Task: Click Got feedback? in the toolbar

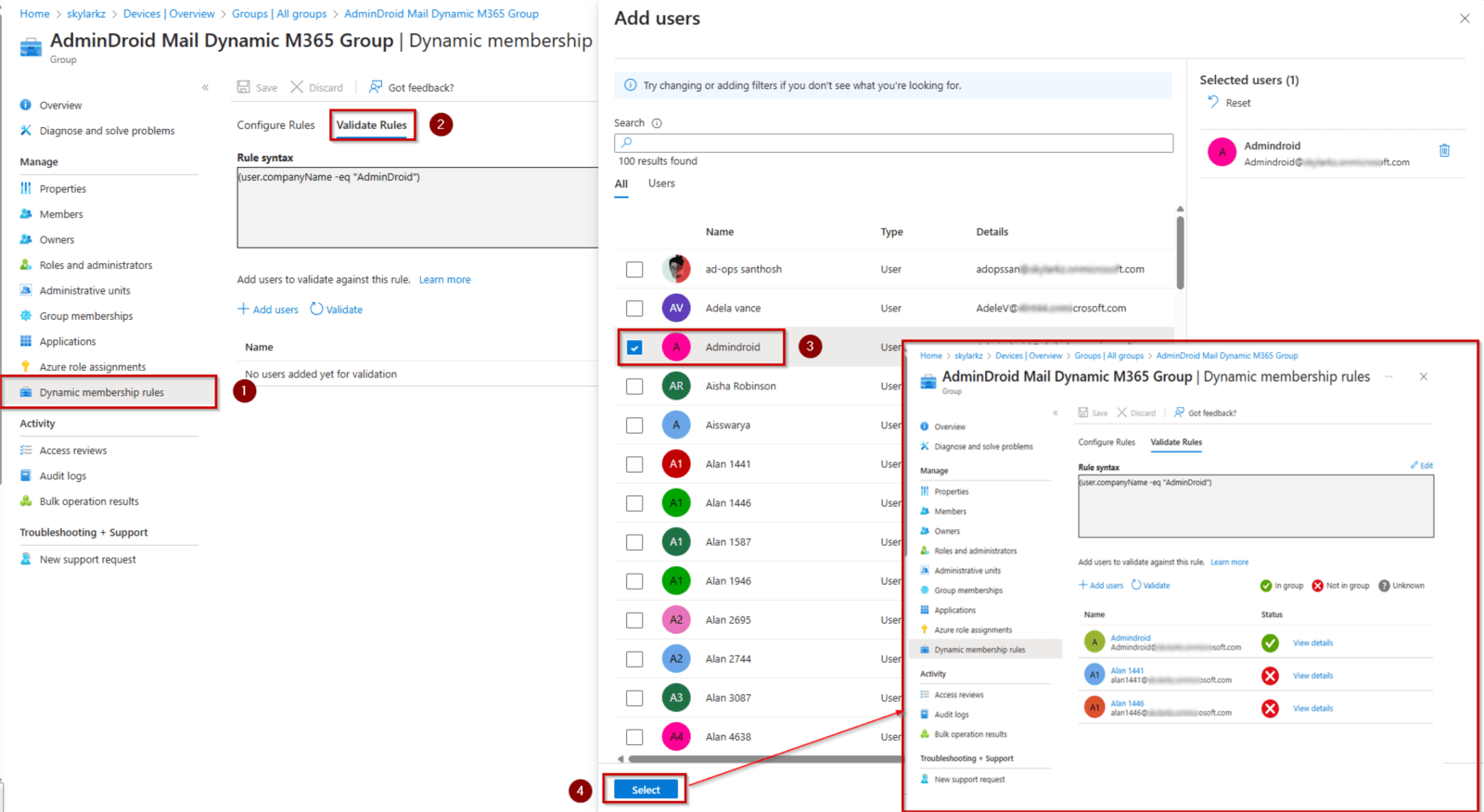Action: (411, 87)
